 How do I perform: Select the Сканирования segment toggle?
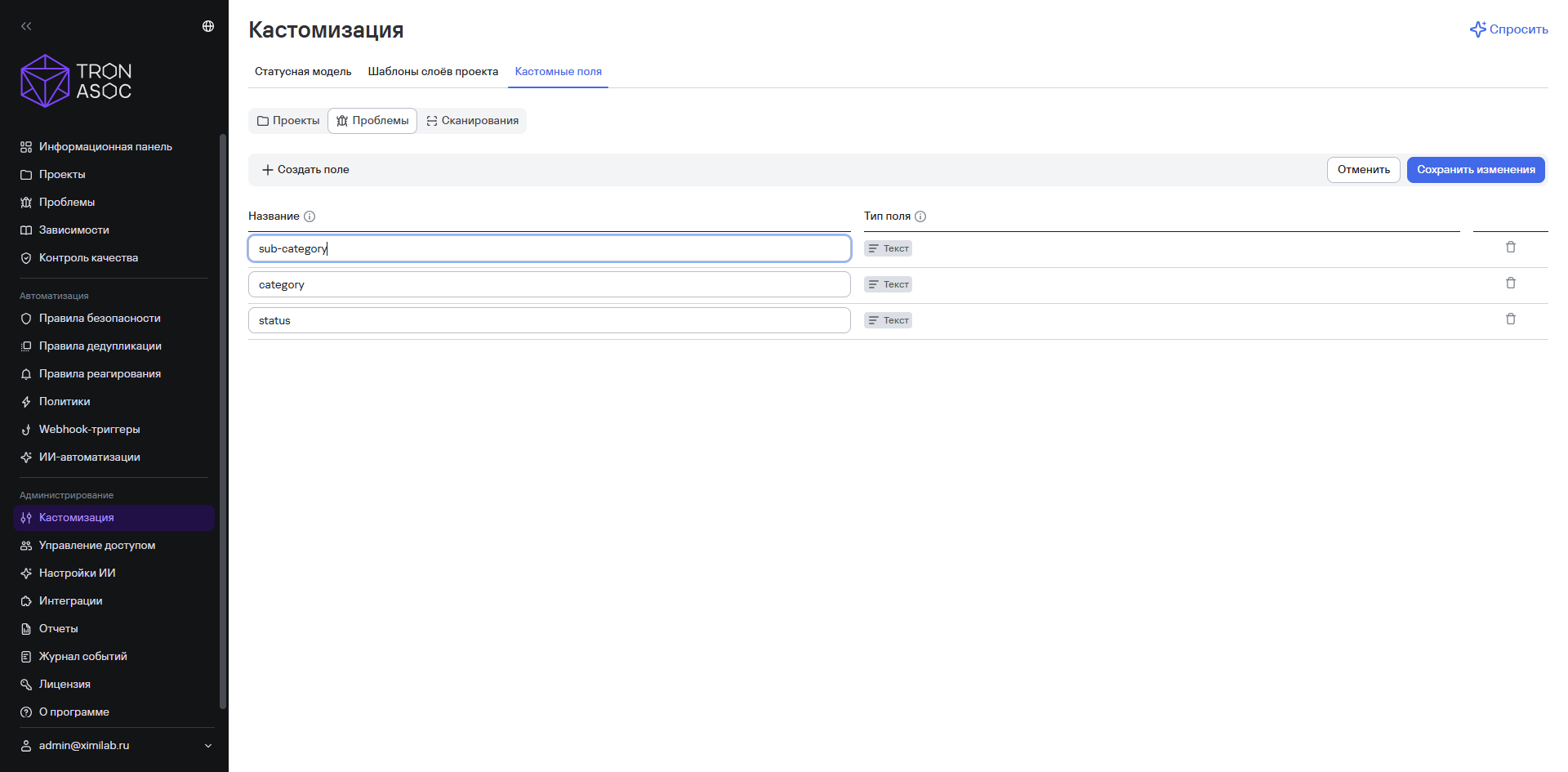tap(472, 121)
